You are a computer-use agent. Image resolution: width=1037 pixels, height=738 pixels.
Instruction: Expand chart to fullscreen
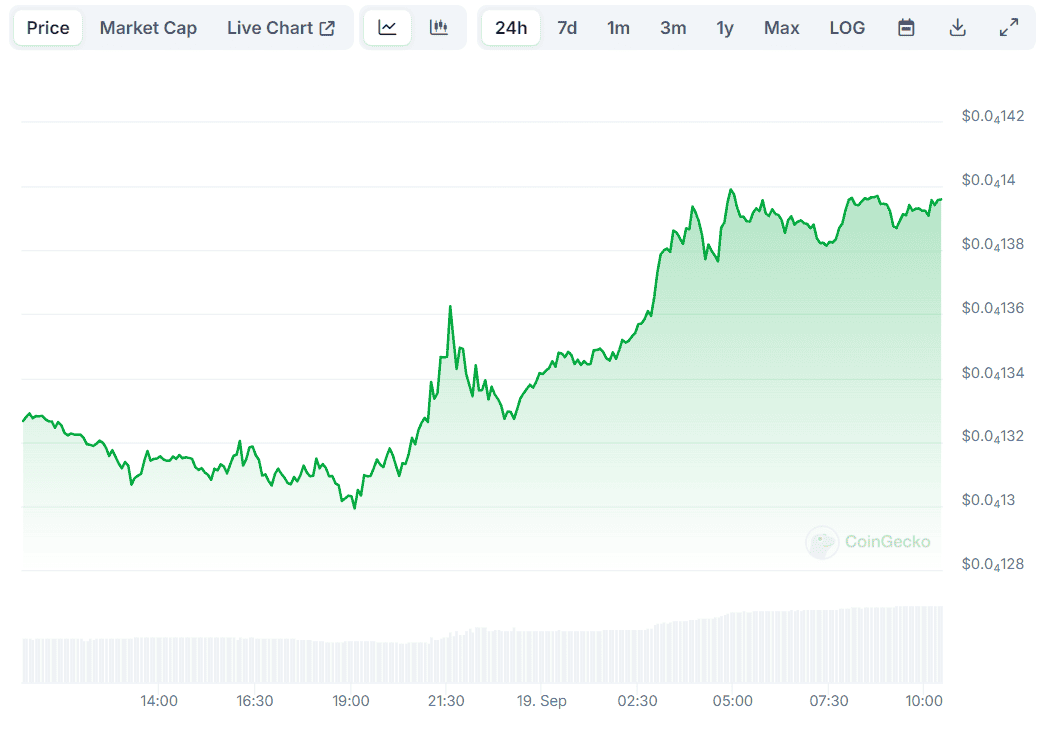coord(1009,28)
